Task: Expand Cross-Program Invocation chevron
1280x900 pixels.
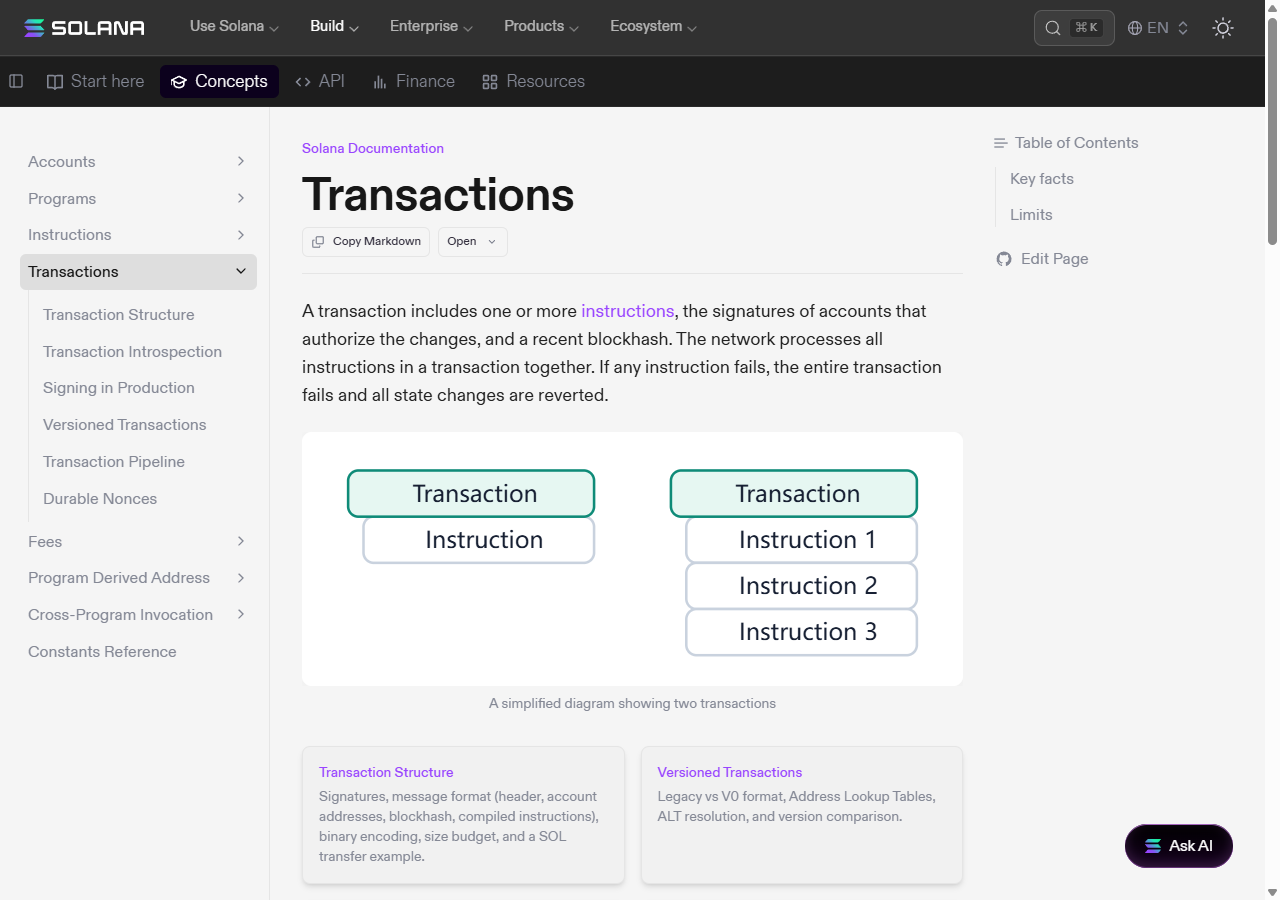Action: tap(241, 615)
